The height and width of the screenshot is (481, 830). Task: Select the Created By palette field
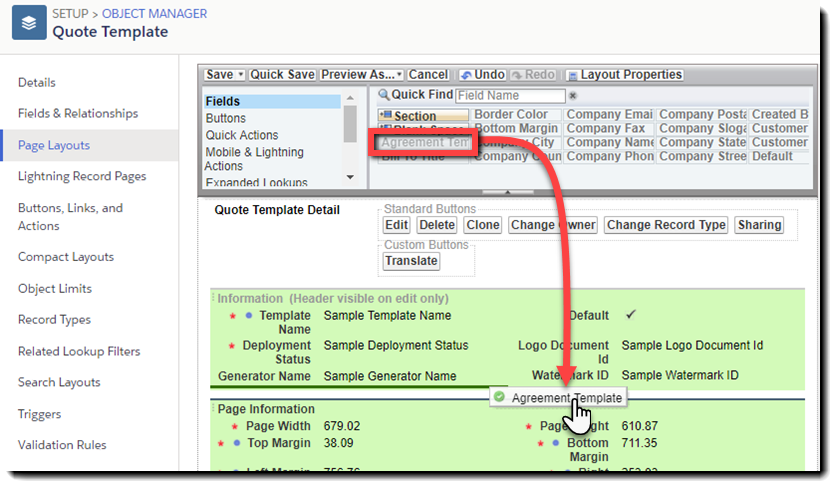[779, 114]
